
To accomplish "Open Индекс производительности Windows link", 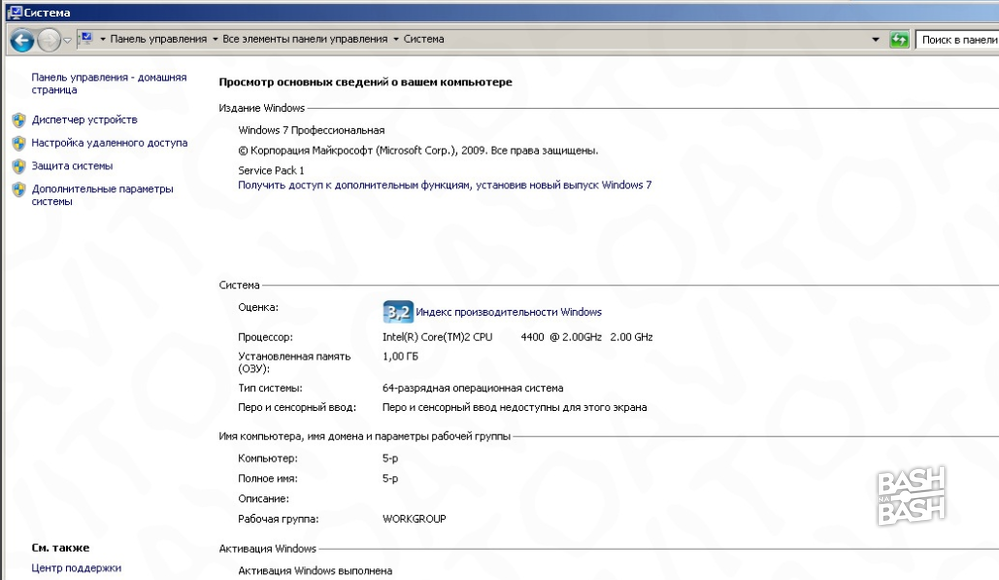I will click(508, 312).
